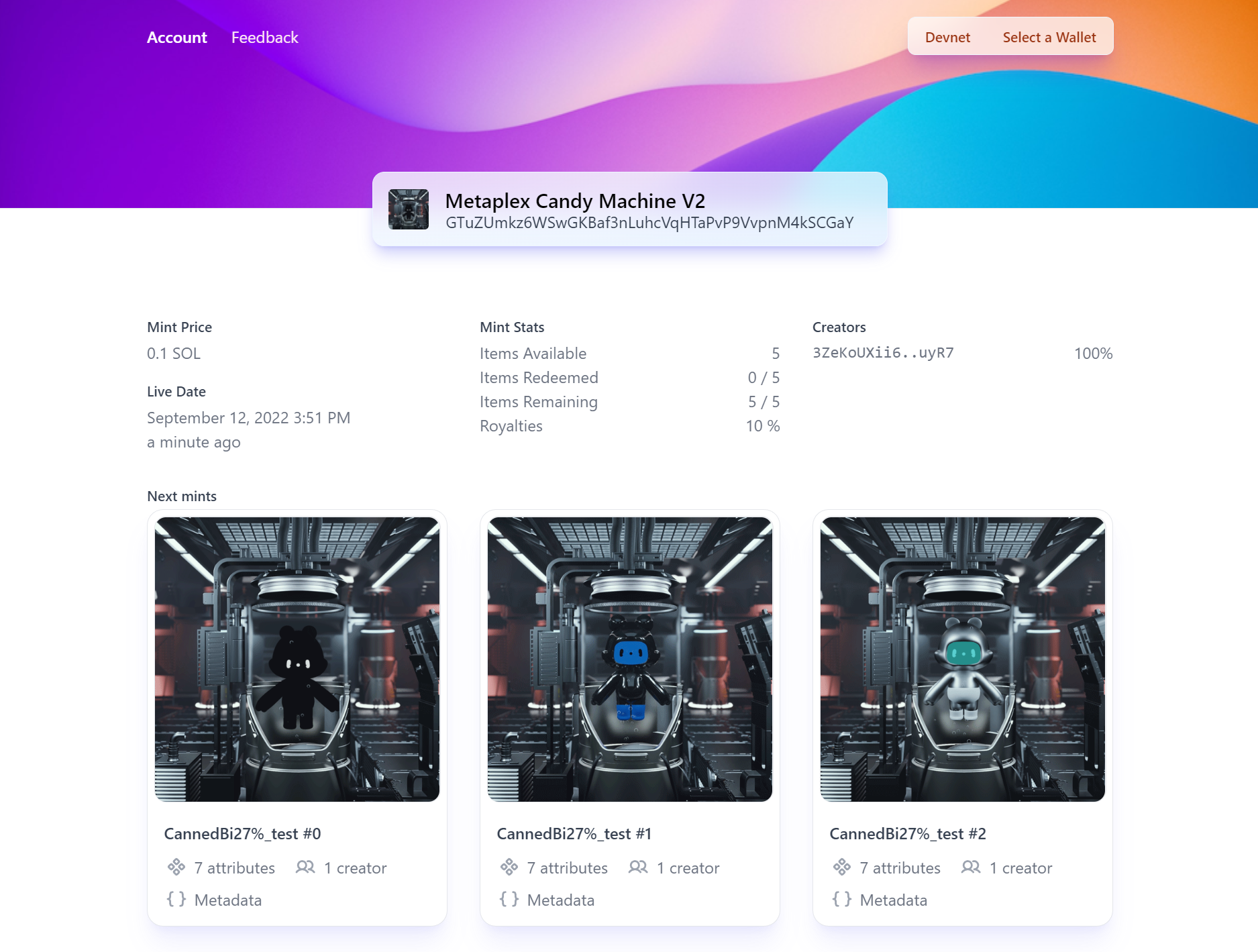Open Metadata link on test #1 card
Image resolution: width=1258 pixels, height=952 pixels.
pos(560,900)
